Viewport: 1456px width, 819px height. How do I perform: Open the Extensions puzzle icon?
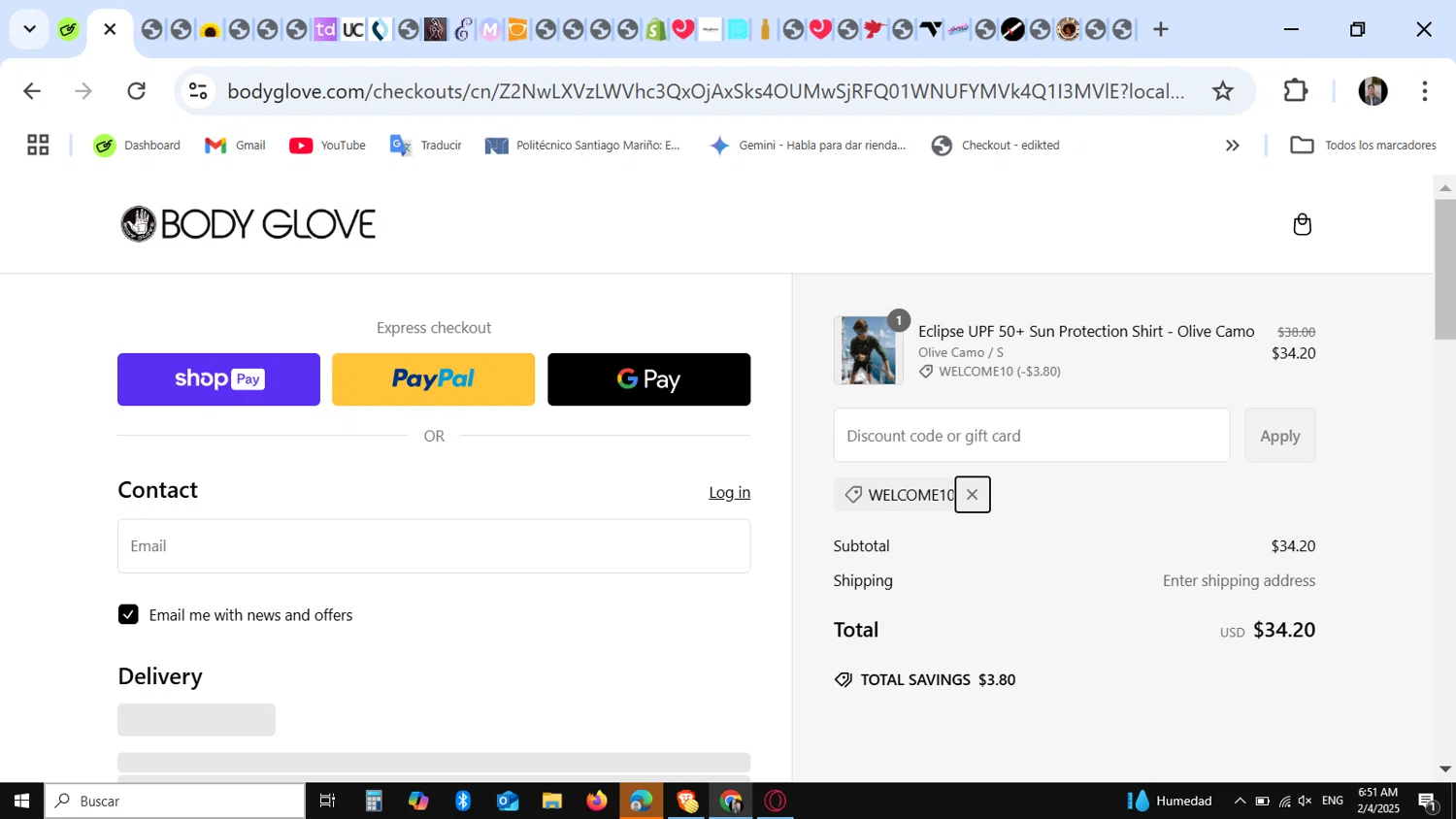pos(1296,90)
